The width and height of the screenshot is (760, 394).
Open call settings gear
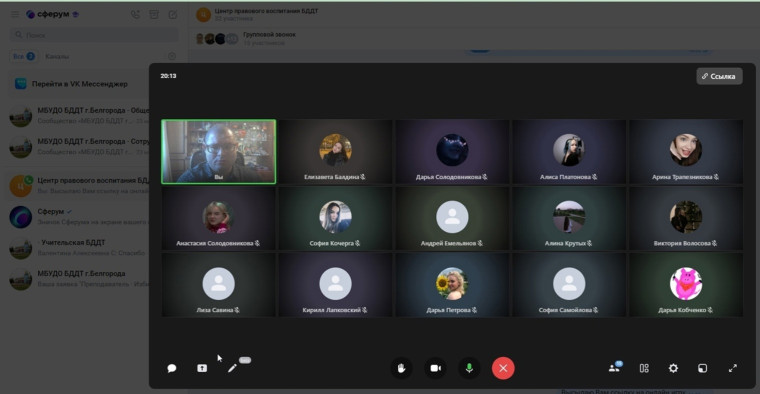673,368
